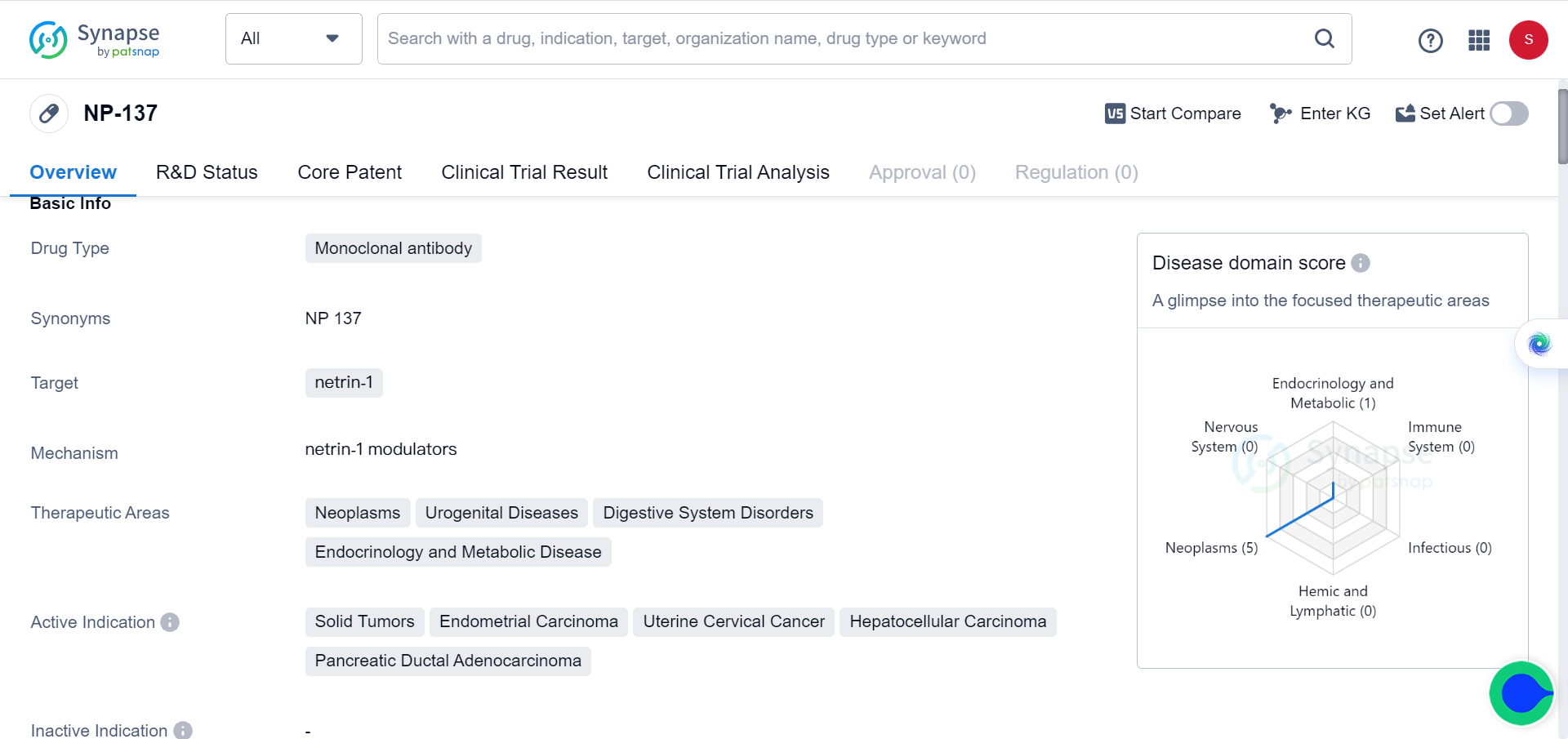This screenshot has height=739, width=1568.
Task: Click the netrin-1 target tag
Action: point(344,382)
